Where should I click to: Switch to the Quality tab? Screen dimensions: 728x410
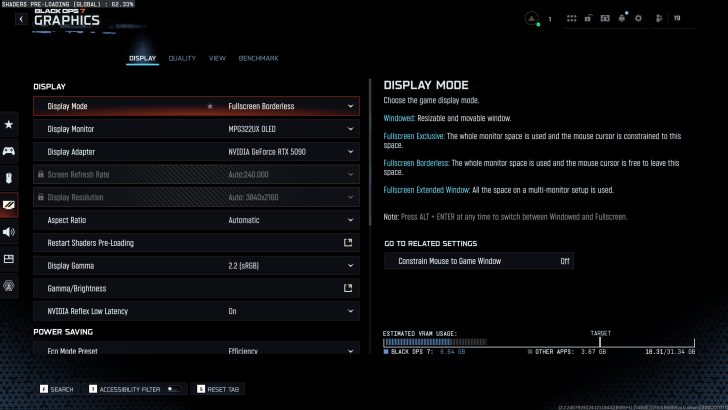182,59
